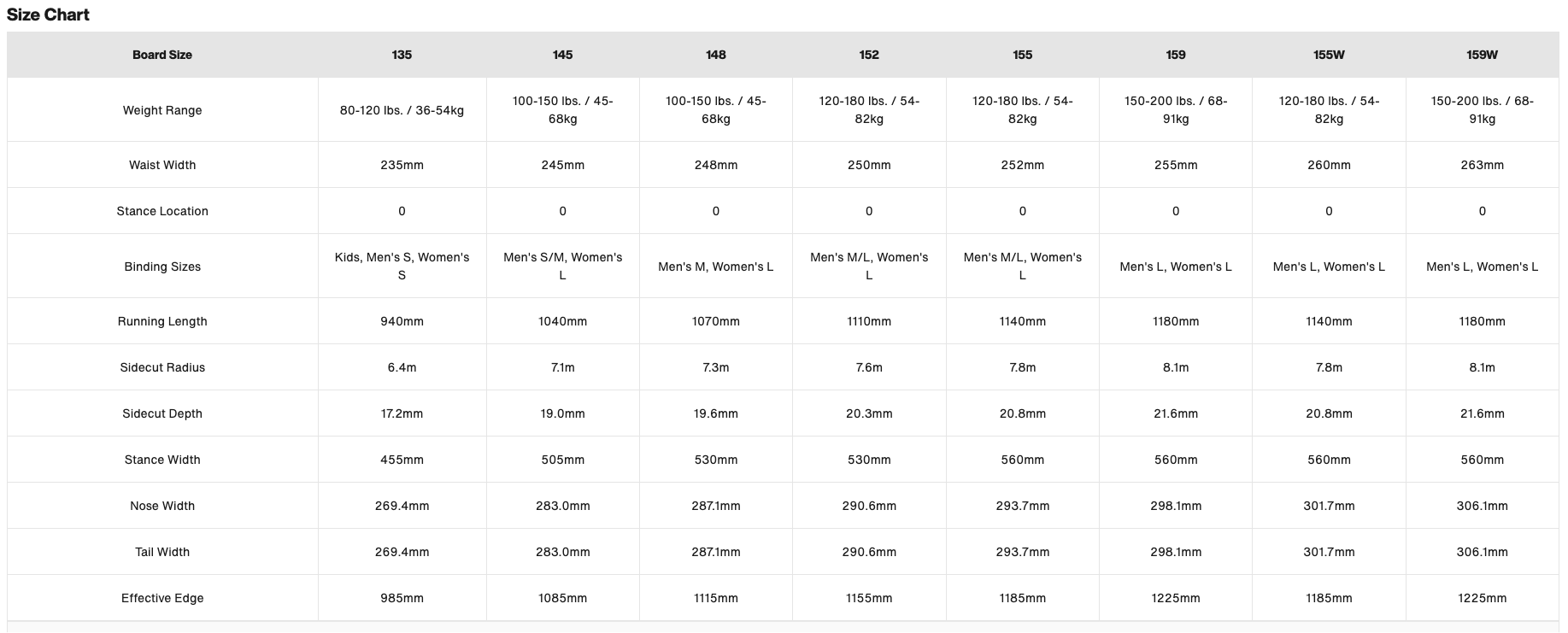Click the Waist Width row label

coord(162,165)
